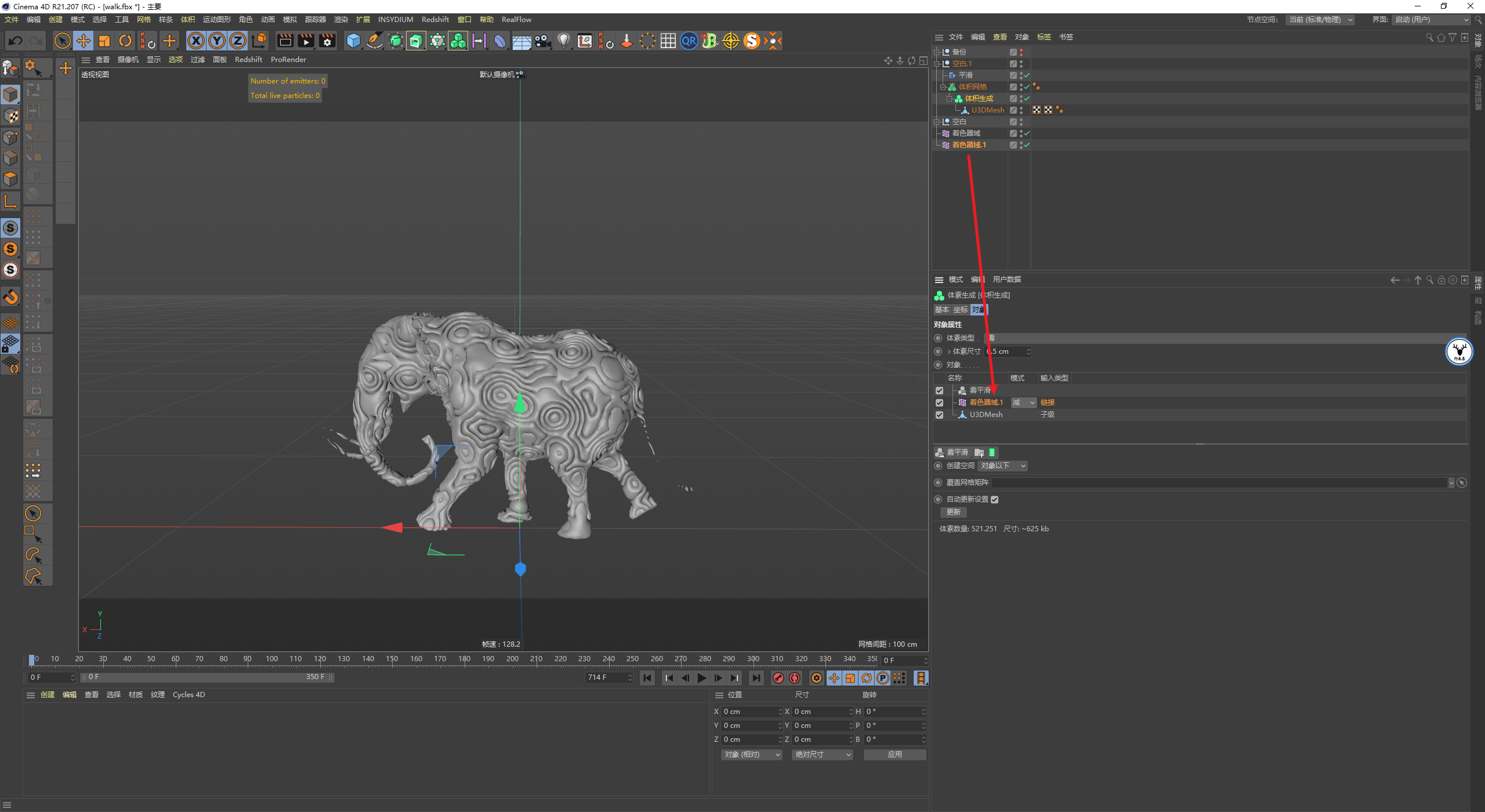
Task: Select the Move tool in toolbar
Action: coord(84,41)
